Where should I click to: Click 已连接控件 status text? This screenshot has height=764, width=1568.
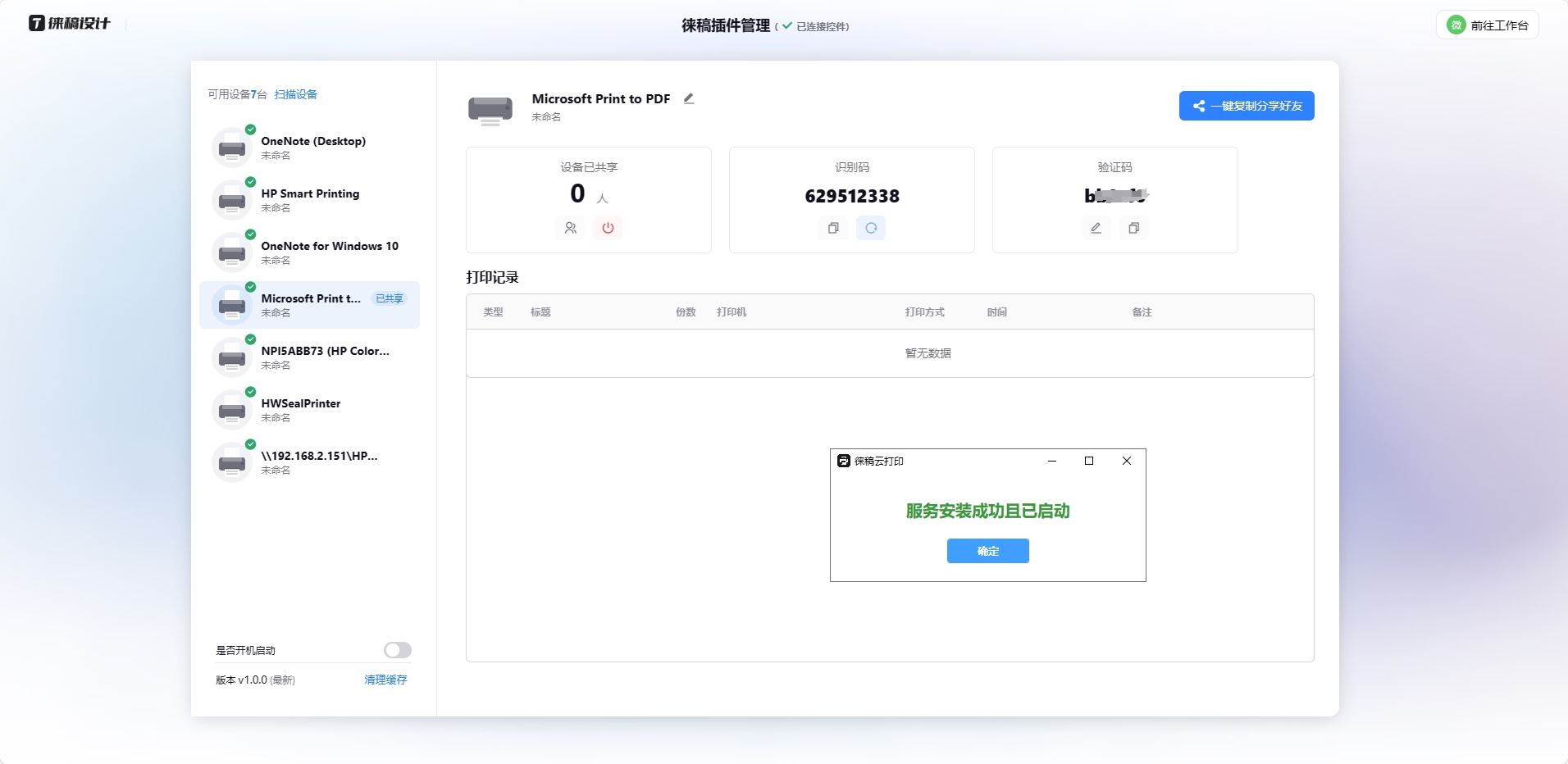(823, 26)
